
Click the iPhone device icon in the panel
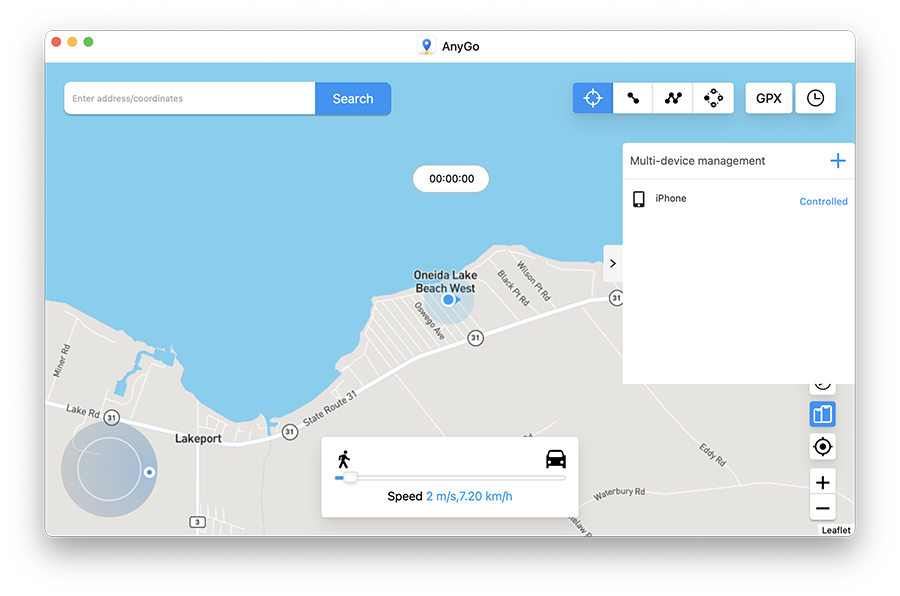pyautogui.click(x=640, y=199)
